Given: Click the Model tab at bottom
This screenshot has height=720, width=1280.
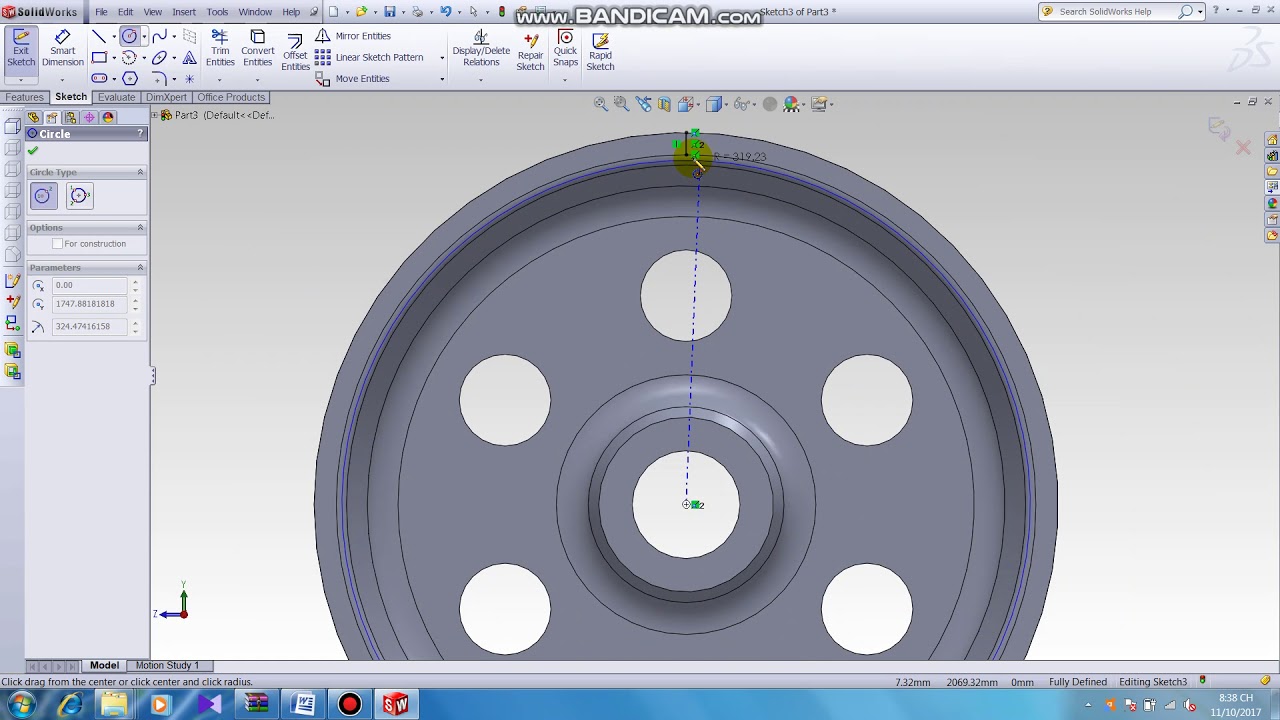Looking at the screenshot, I should click(x=104, y=665).
